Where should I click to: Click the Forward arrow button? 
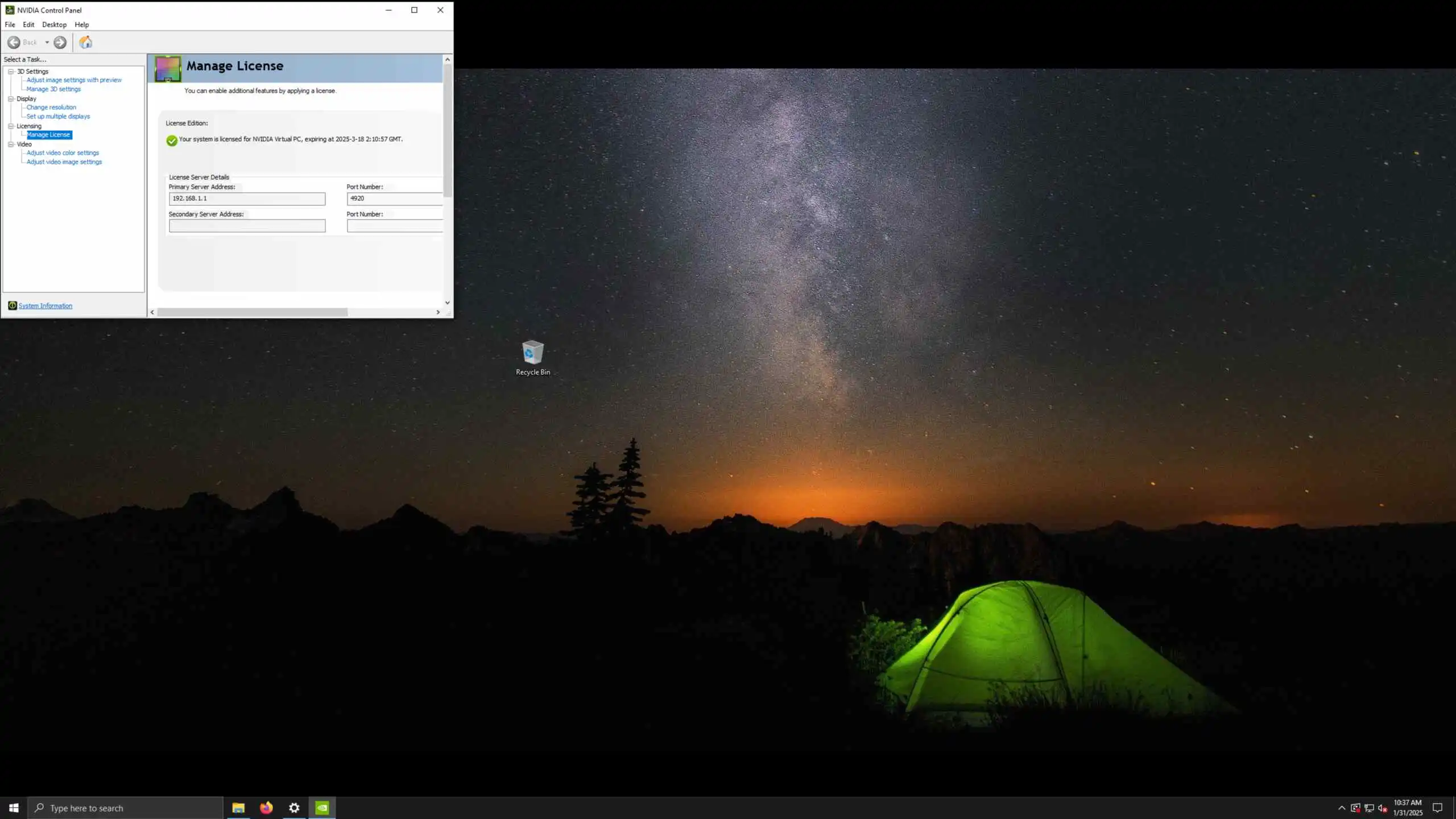[x=60, y=43]
